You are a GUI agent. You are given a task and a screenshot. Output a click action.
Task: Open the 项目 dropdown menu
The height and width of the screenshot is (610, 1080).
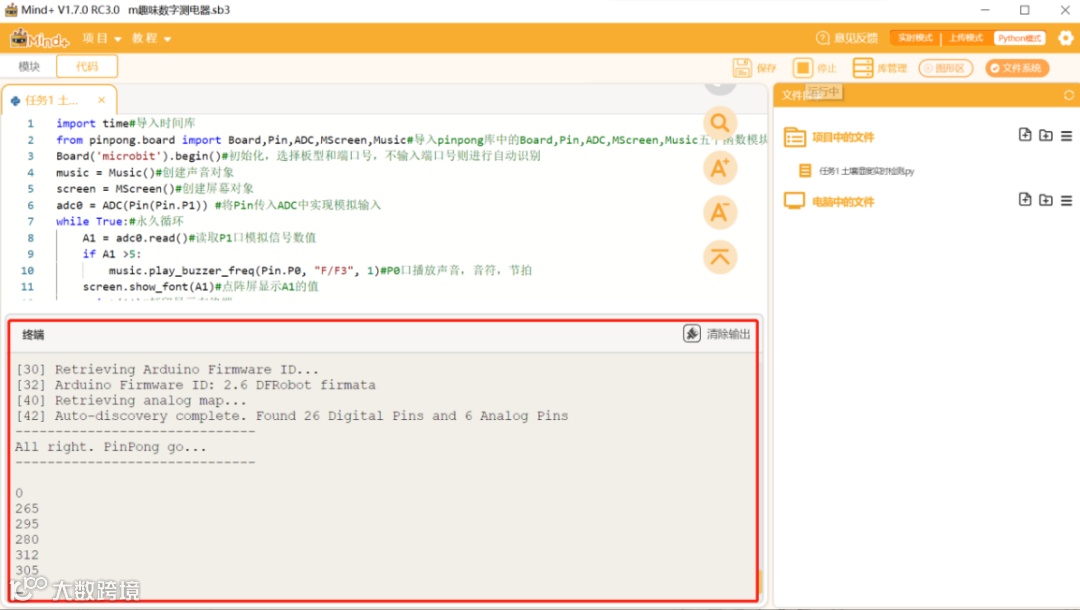click(x=102, y=39)
